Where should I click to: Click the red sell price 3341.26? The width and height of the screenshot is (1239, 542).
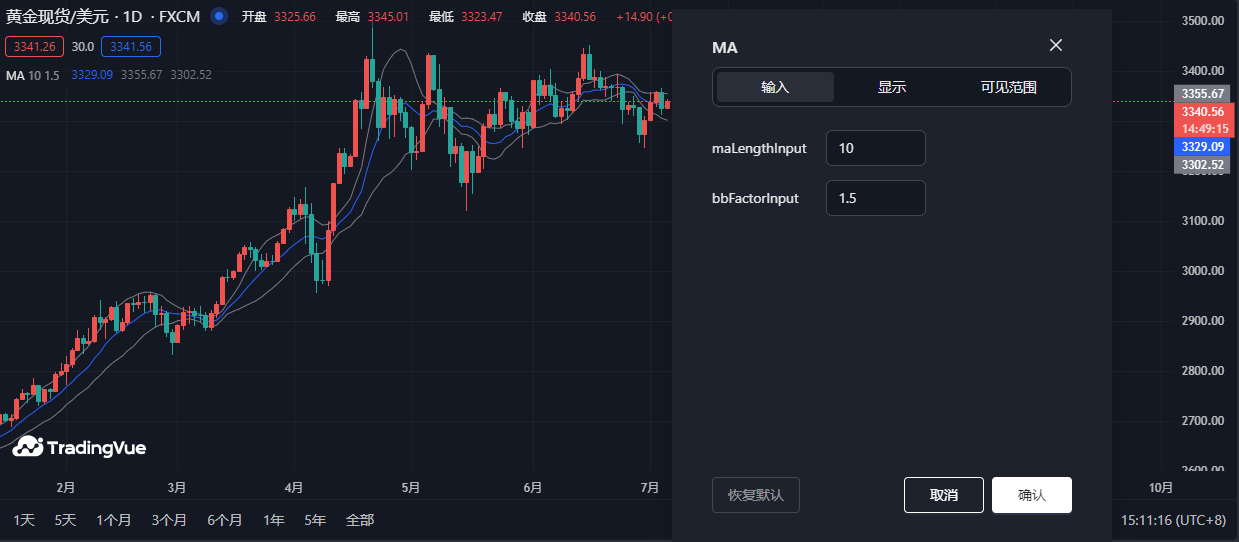35,47
